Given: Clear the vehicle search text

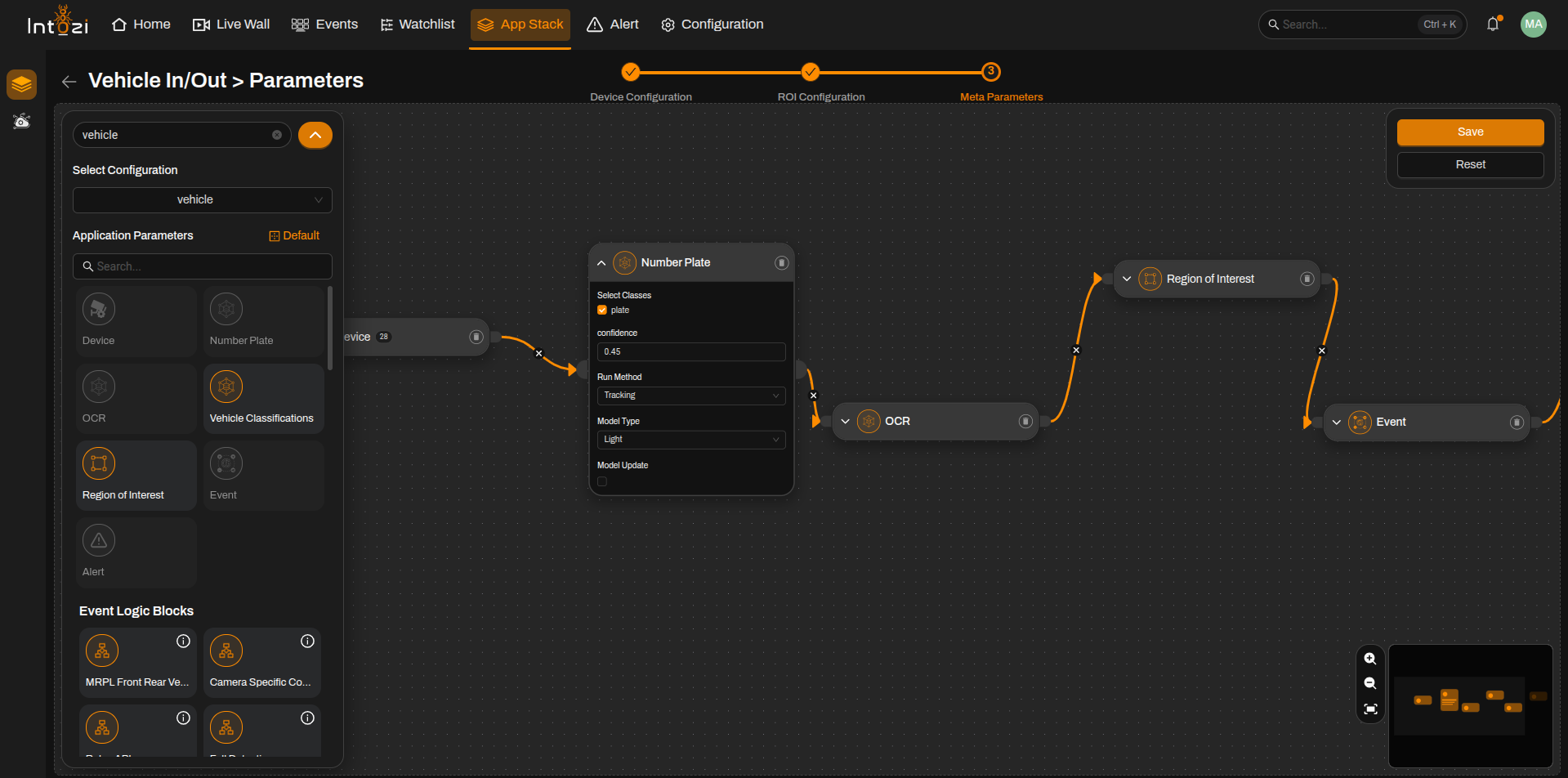Looking at the screenshot, I should click(277, 135).
